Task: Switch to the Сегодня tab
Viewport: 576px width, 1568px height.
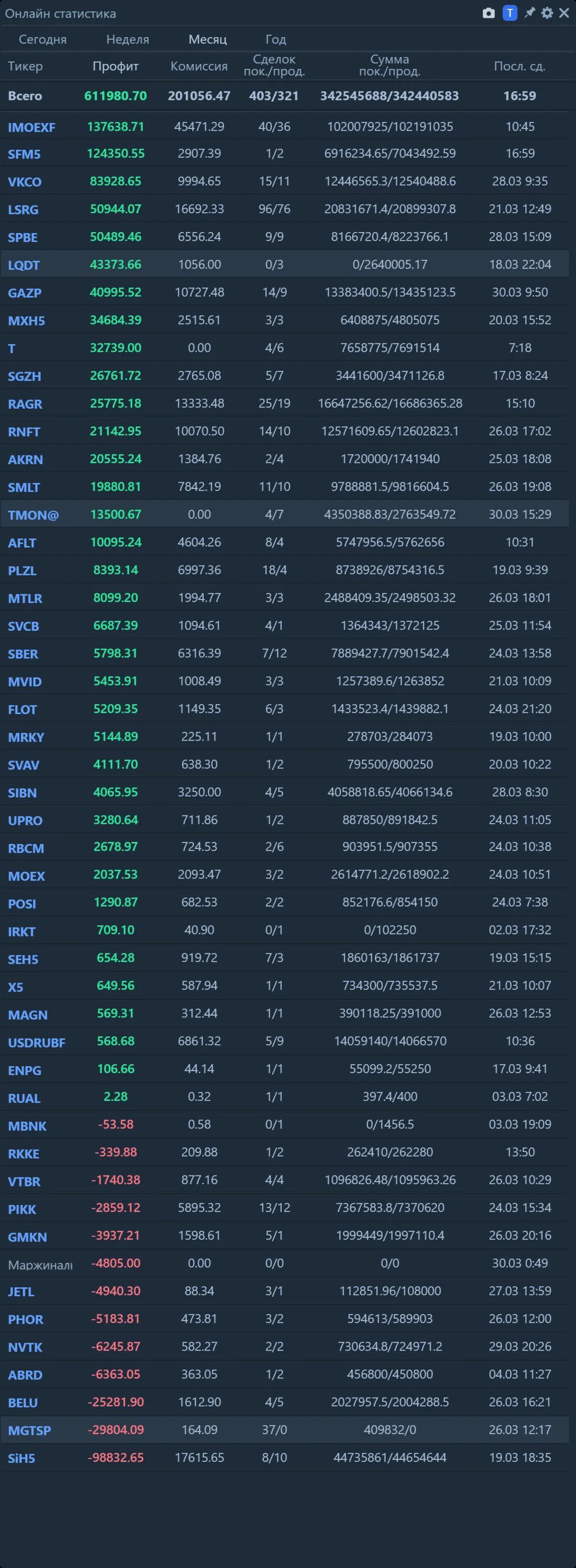Action: (43, 39)
